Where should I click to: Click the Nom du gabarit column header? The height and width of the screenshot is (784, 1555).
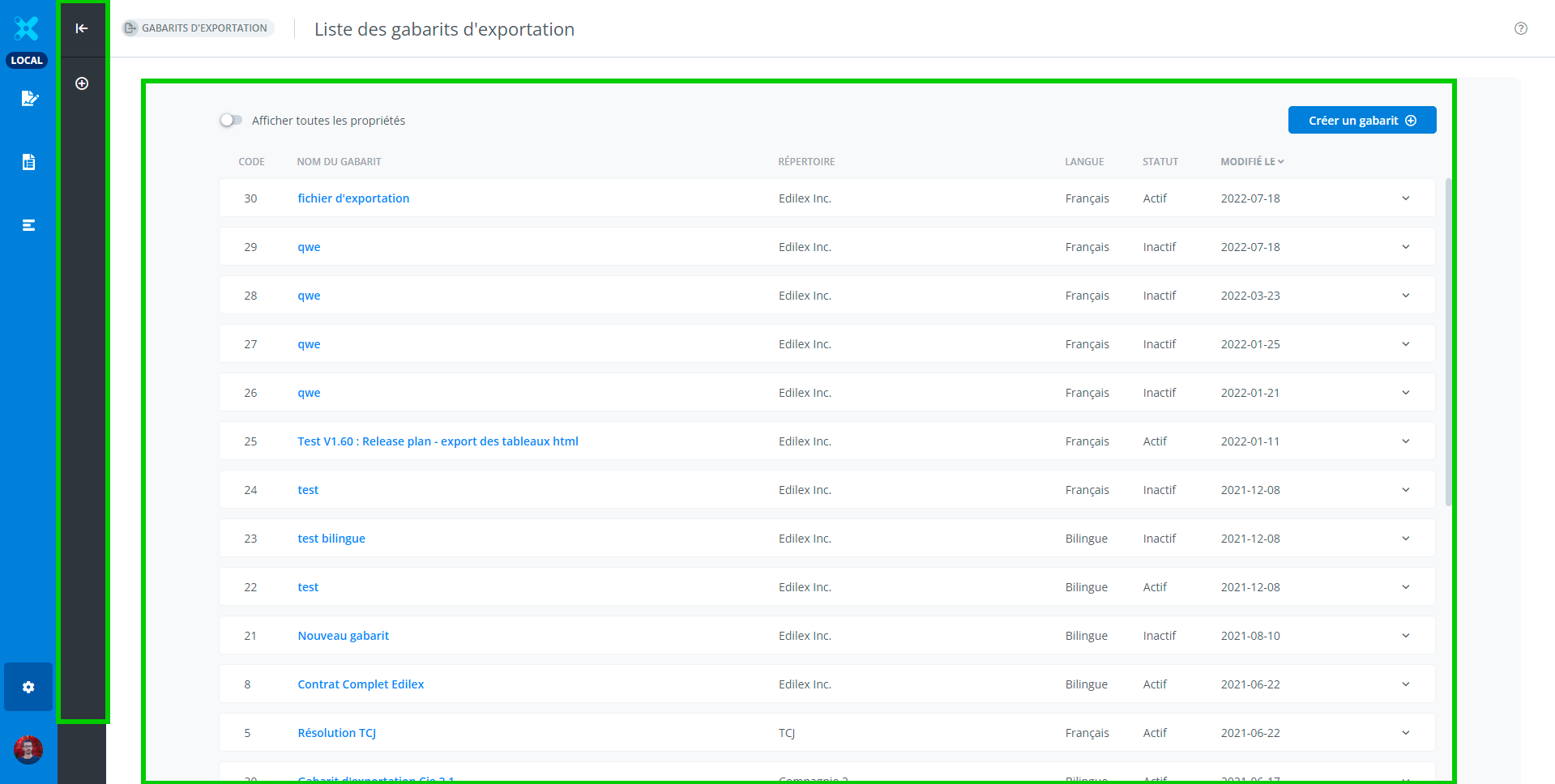pyautogui.click(x=339, y=162)
